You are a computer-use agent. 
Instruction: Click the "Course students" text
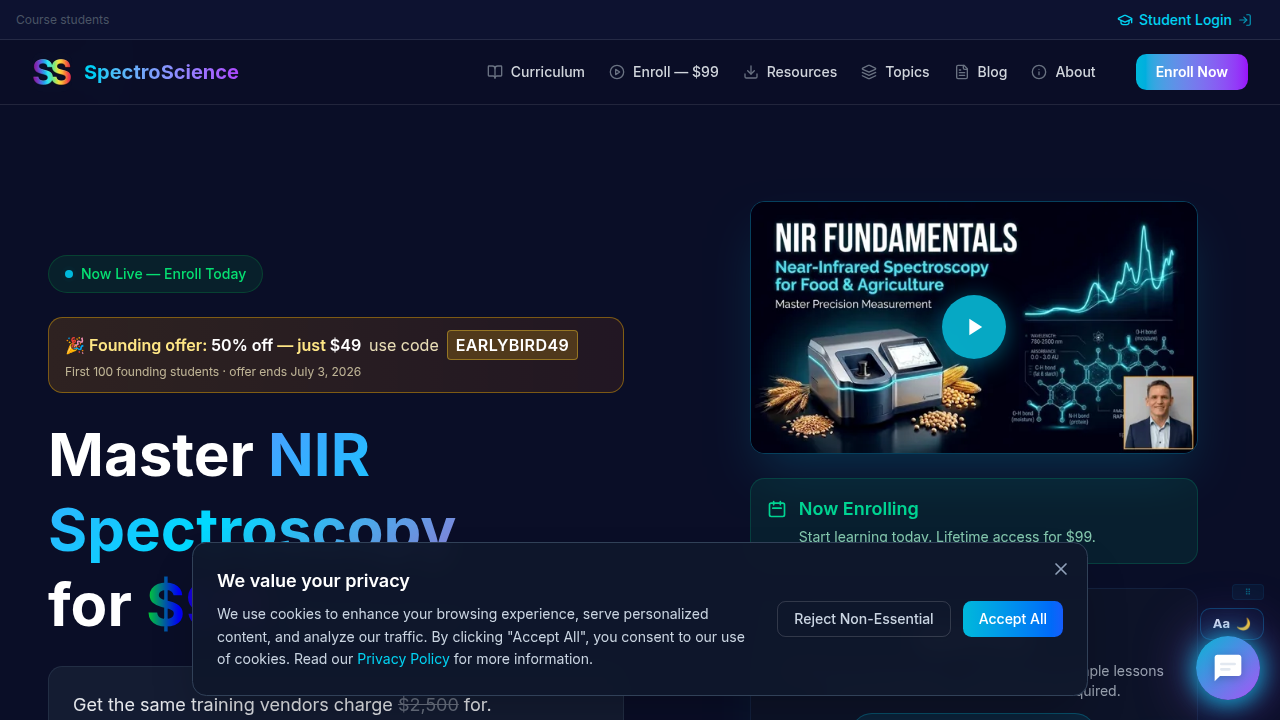point(63,20)
